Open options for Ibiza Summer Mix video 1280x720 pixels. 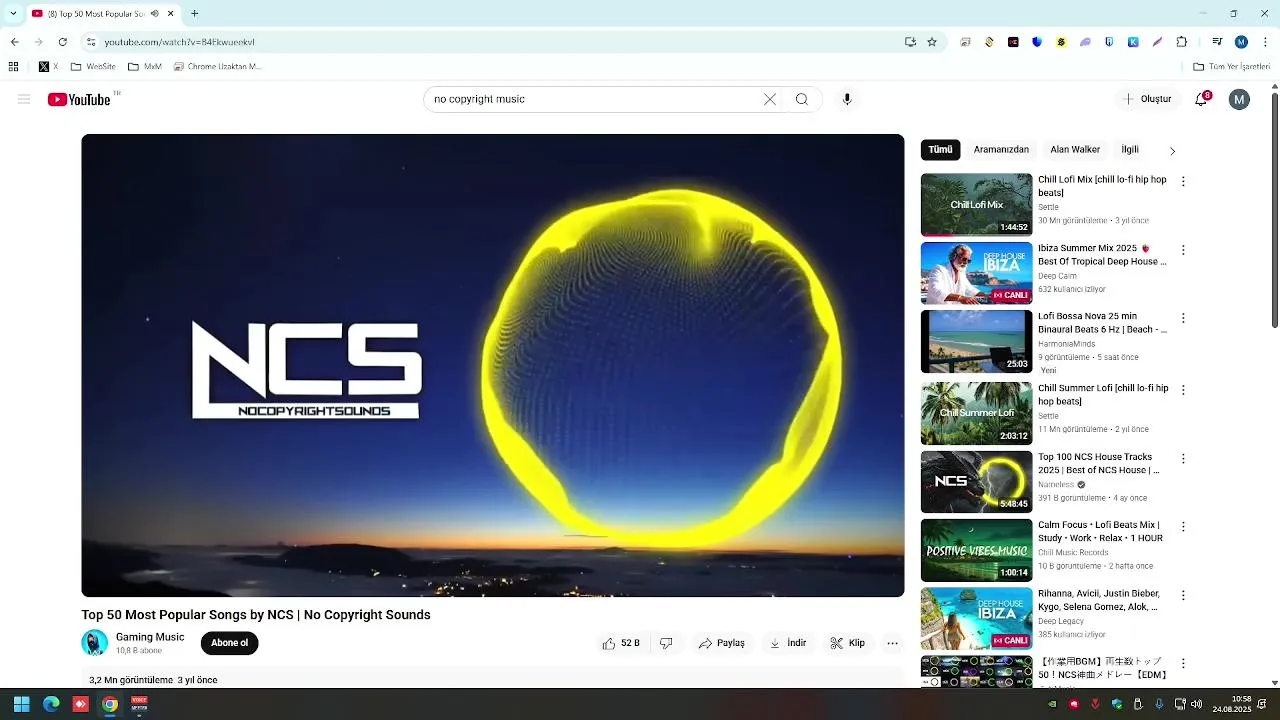(x=1183, y=250)
